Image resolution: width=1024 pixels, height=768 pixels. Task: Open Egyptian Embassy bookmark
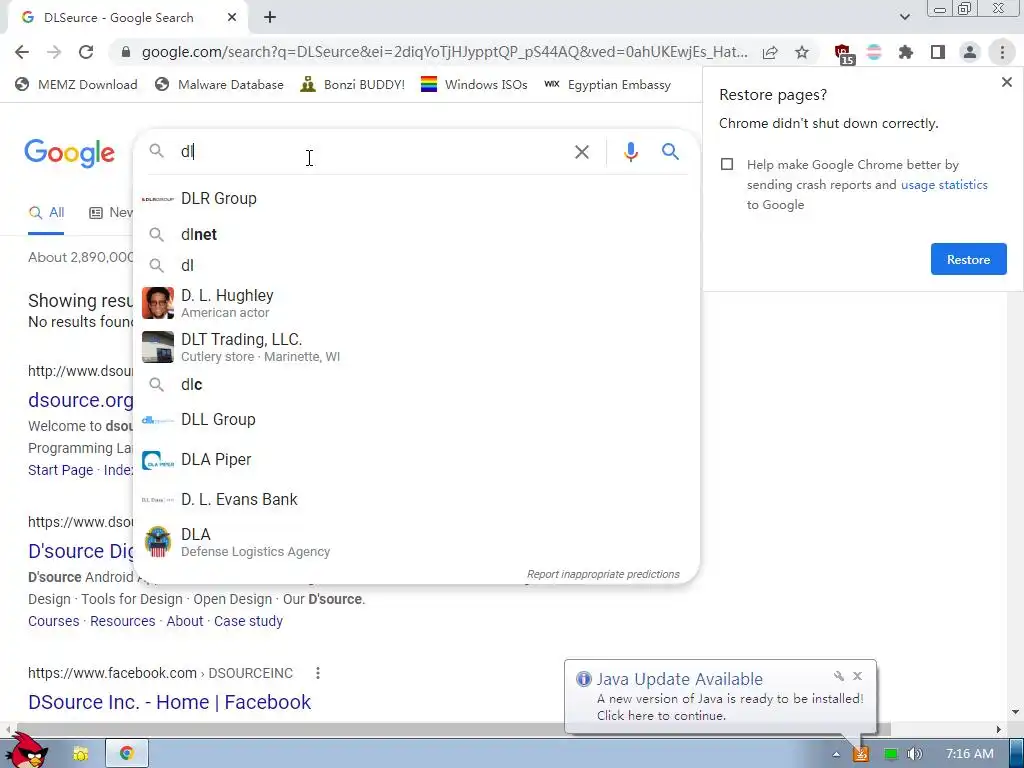(607, 84)
